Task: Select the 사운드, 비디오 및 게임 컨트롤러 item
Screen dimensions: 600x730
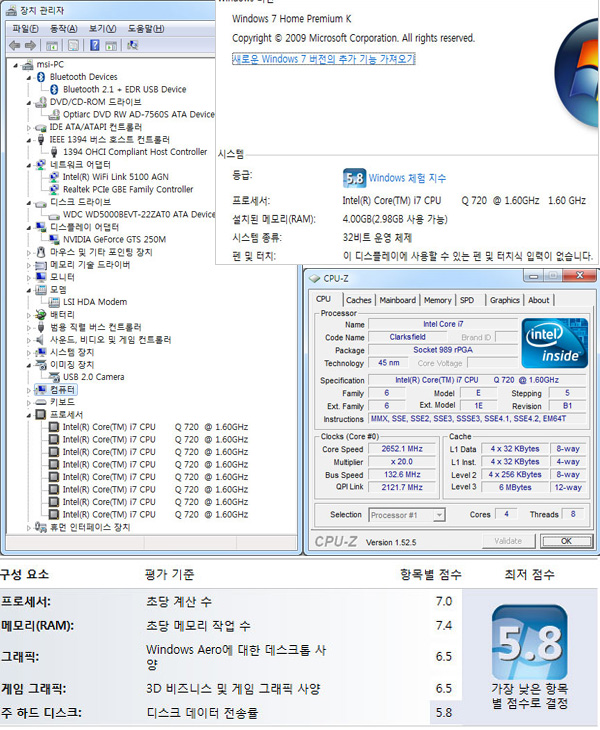Action: 110,340
